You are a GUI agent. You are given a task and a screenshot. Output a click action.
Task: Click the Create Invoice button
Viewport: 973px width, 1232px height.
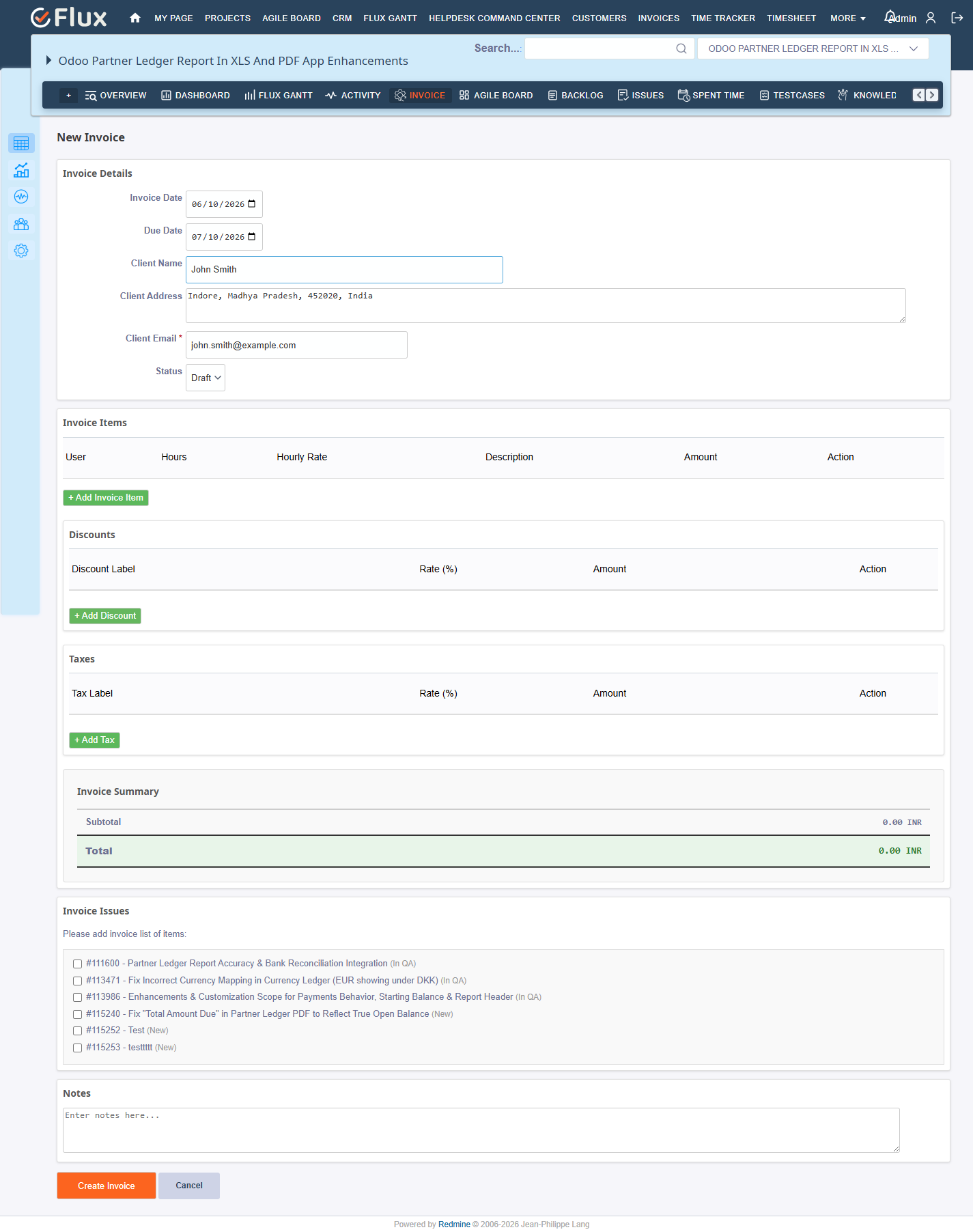(107, 1186)
